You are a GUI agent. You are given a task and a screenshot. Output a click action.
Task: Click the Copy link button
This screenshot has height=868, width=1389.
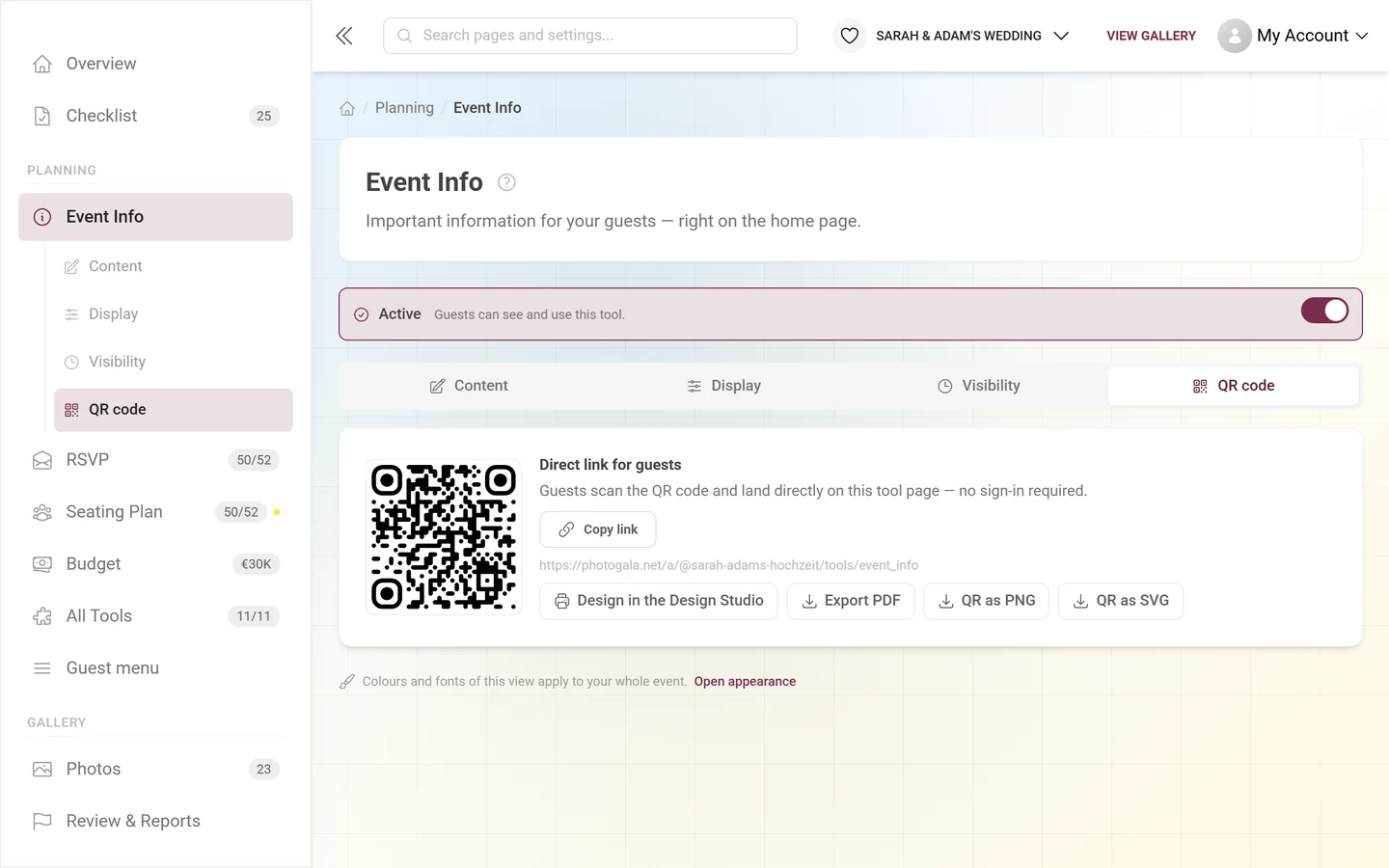(x=598, y=529)
